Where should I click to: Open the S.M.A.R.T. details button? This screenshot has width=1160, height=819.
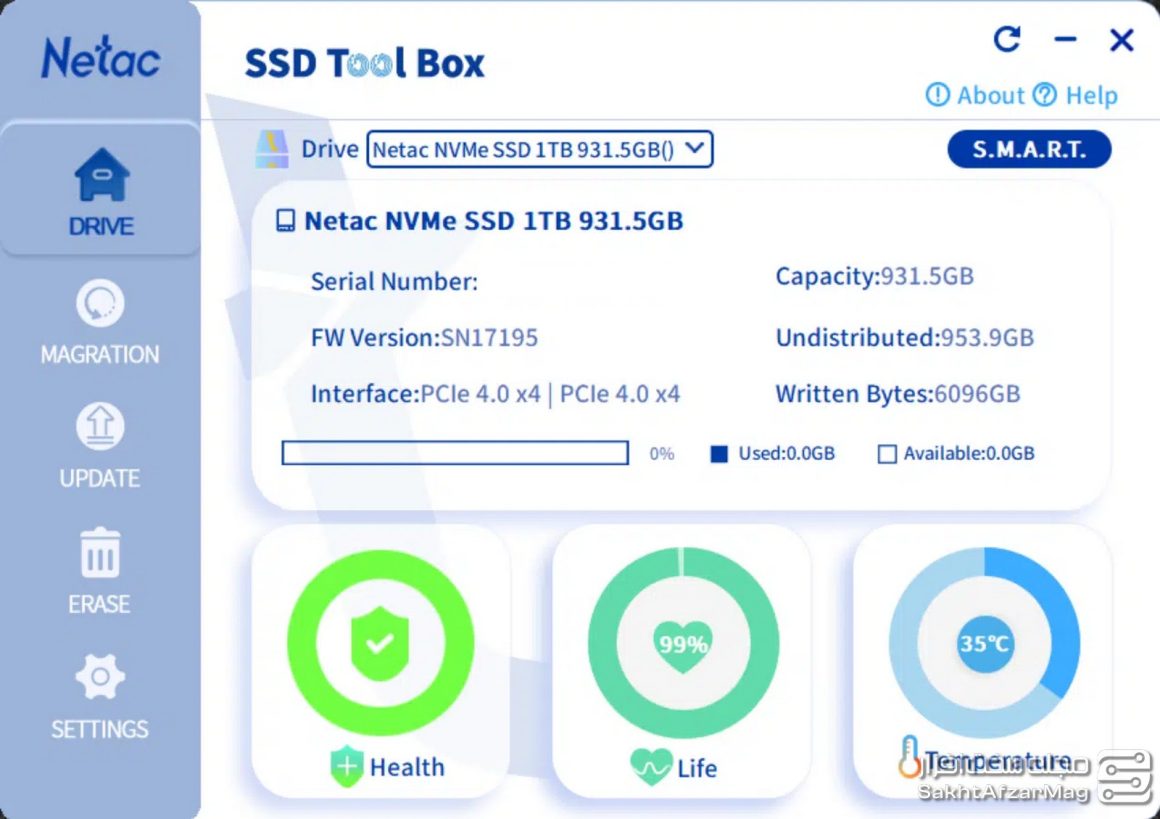(x=1028, y=150)
